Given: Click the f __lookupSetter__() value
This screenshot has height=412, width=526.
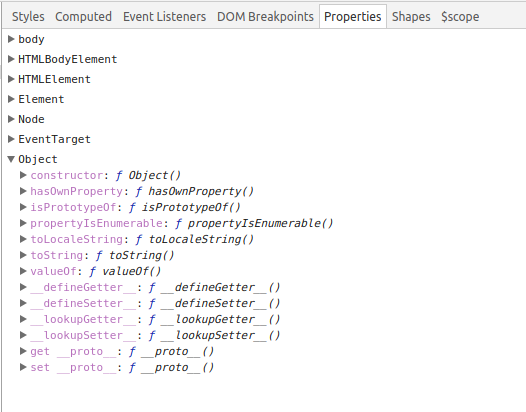Looking at the screenshot, I should (214, 336).
